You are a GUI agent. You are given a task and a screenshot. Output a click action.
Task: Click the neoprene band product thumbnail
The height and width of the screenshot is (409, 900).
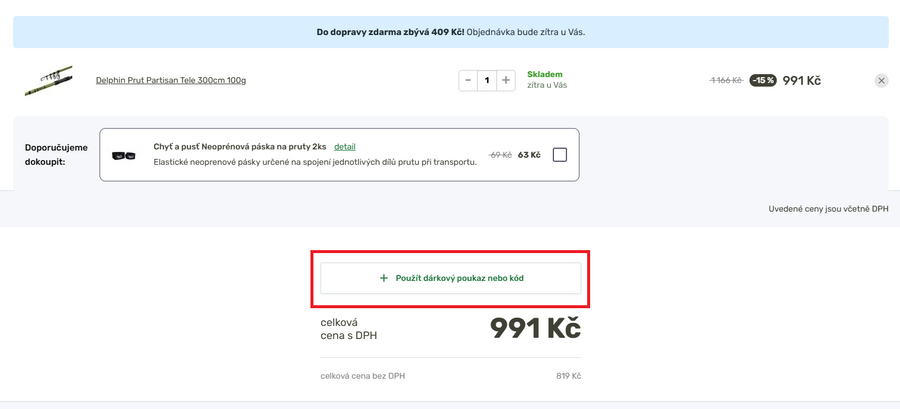(124, 155)
